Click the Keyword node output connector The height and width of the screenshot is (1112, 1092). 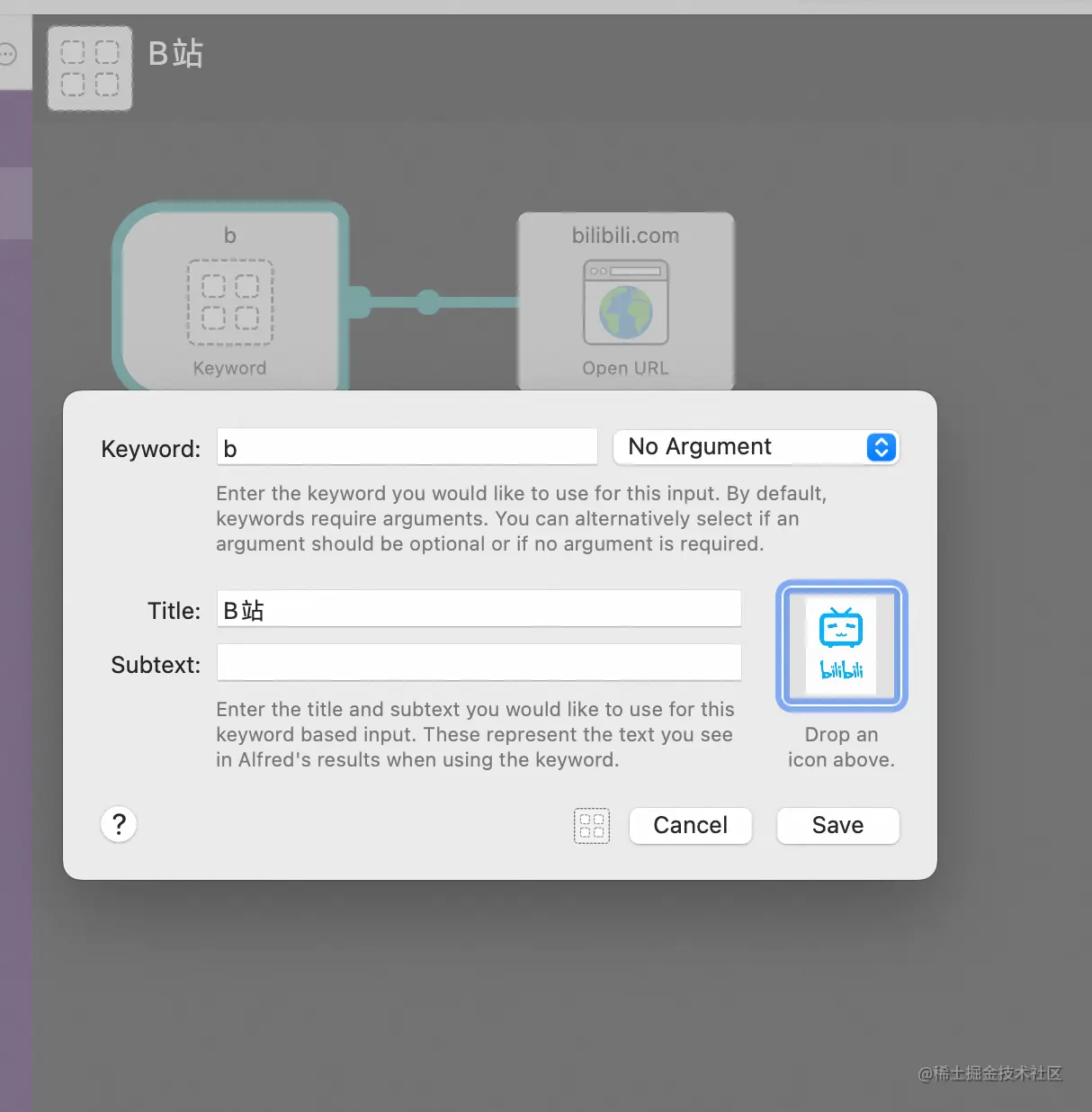(358, 301)
